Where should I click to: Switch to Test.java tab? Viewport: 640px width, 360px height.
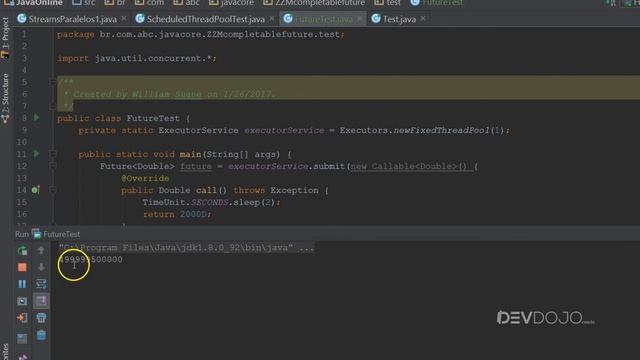[x=399, y=19]
